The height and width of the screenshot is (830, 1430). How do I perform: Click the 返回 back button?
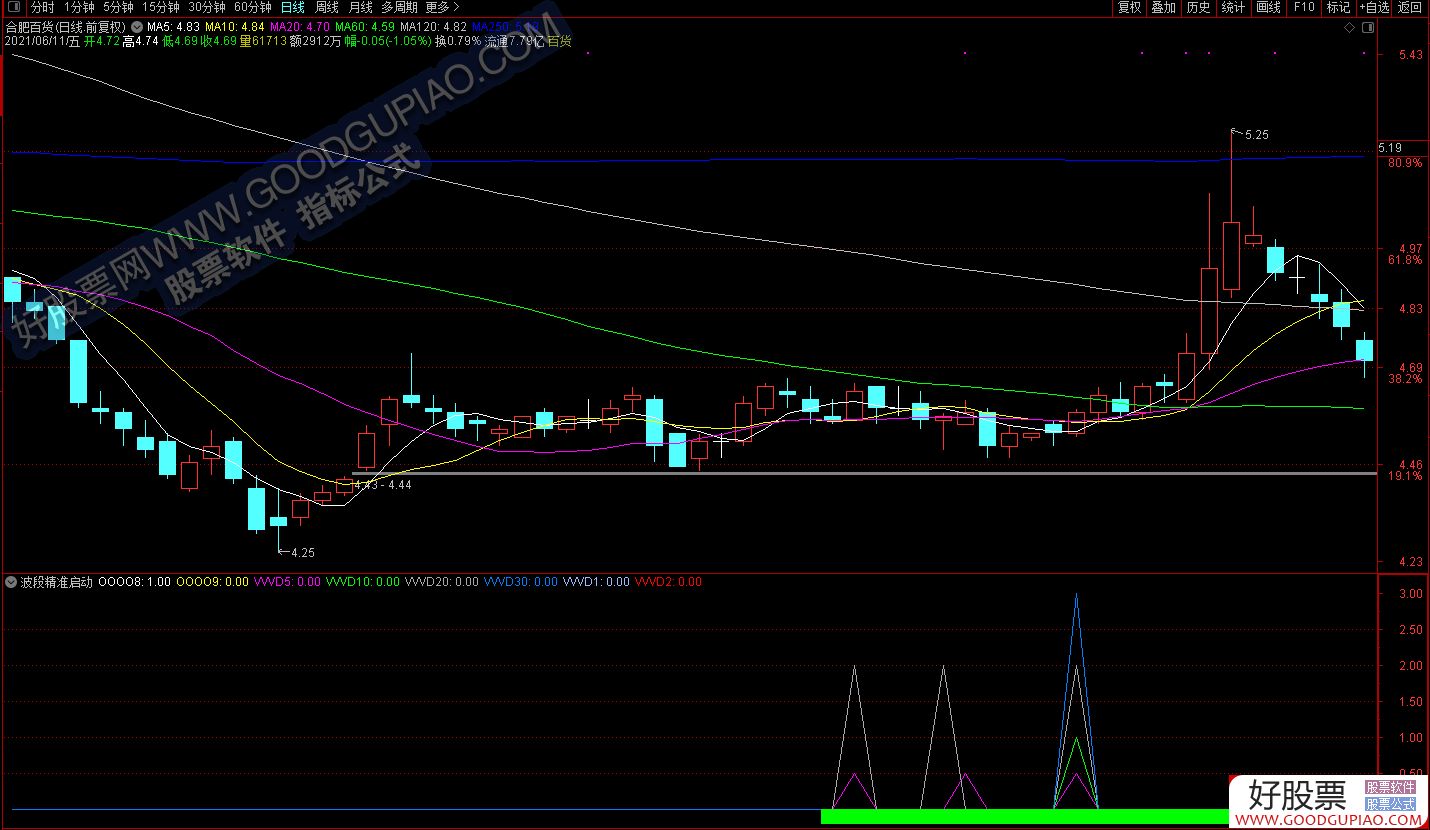pos(1410,7)
